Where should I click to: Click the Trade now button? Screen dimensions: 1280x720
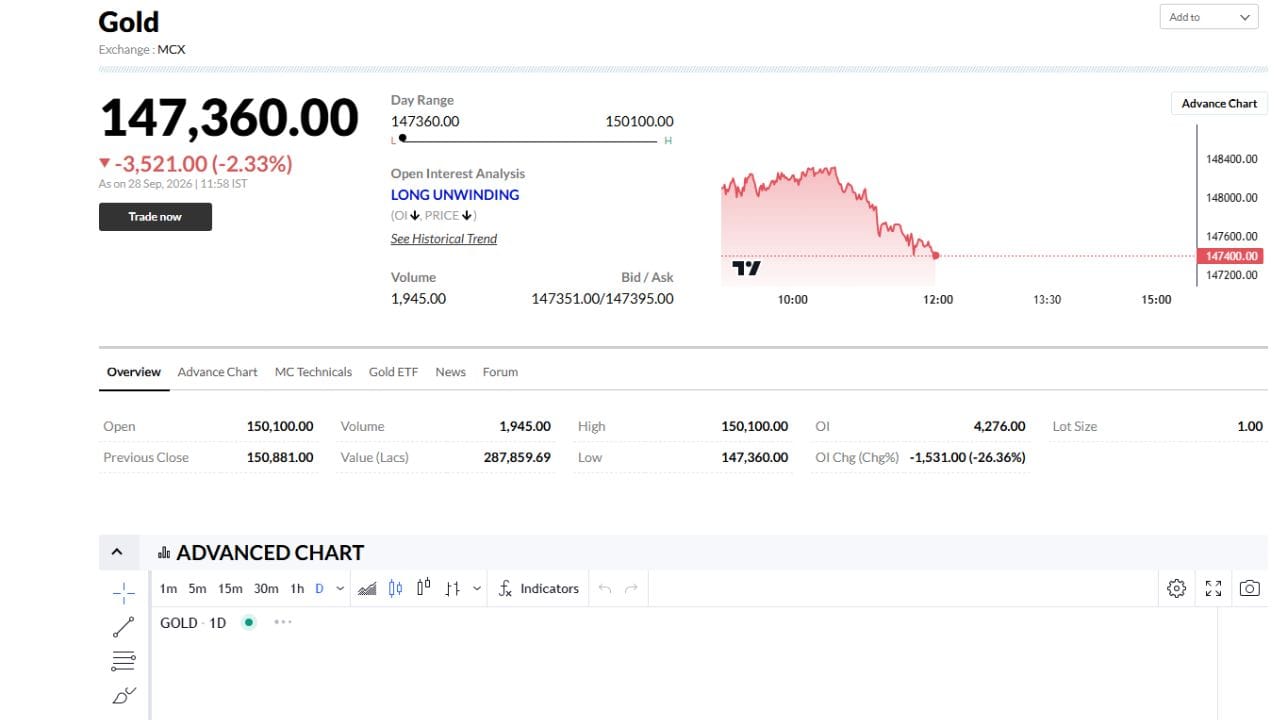point(155,217)
